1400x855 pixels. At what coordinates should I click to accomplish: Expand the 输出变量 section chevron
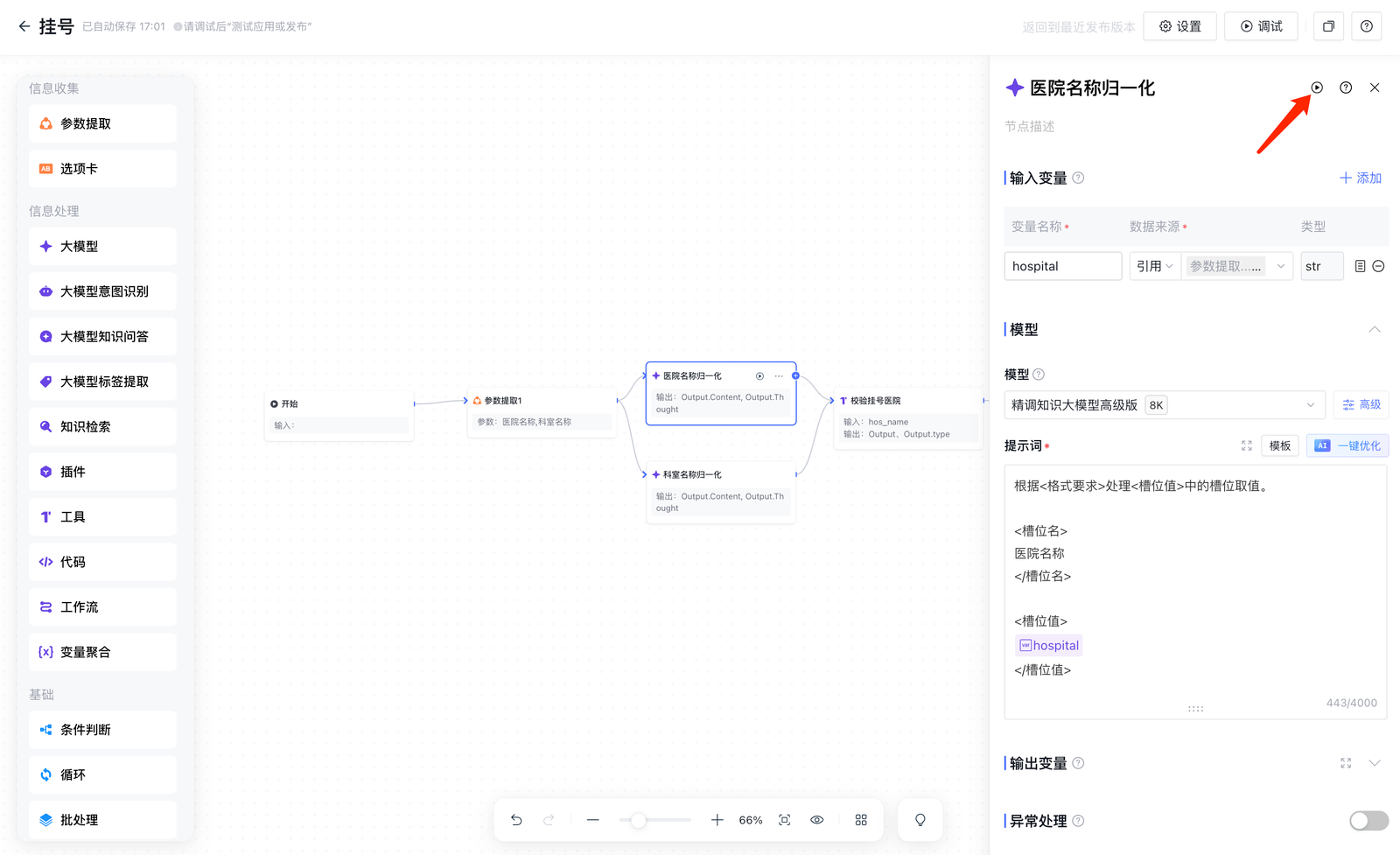(x=1375, y=763)
